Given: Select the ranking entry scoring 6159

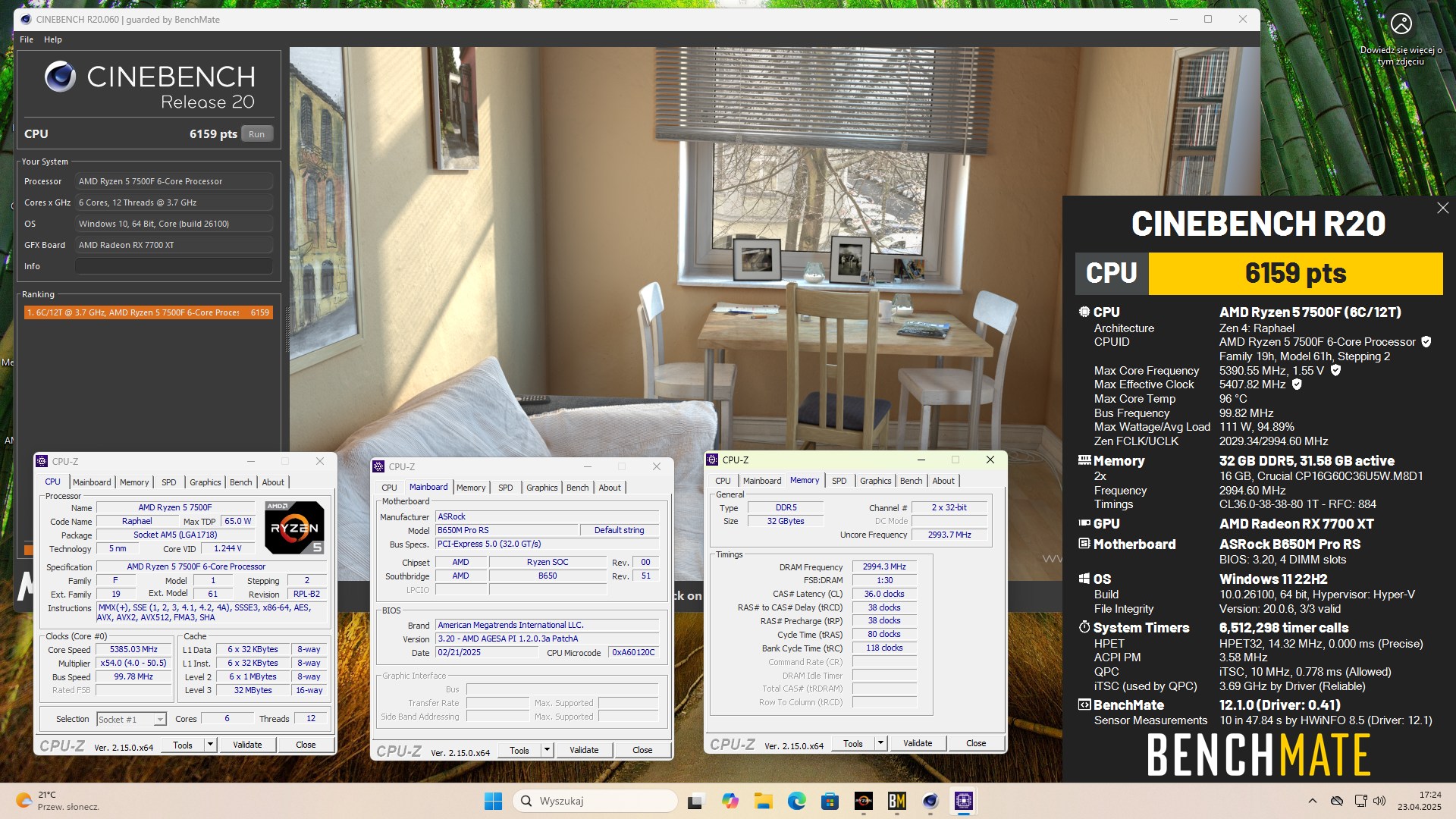Looking at the screenshot, I should (148, 312).
